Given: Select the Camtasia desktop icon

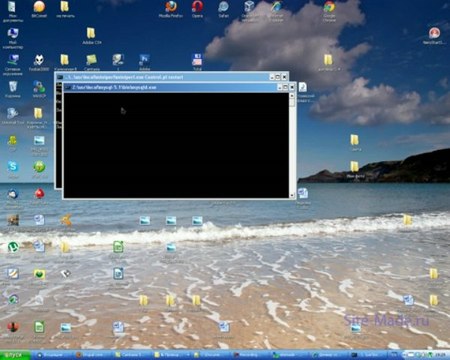Looking at the screenshot, I should pos(91,60).
